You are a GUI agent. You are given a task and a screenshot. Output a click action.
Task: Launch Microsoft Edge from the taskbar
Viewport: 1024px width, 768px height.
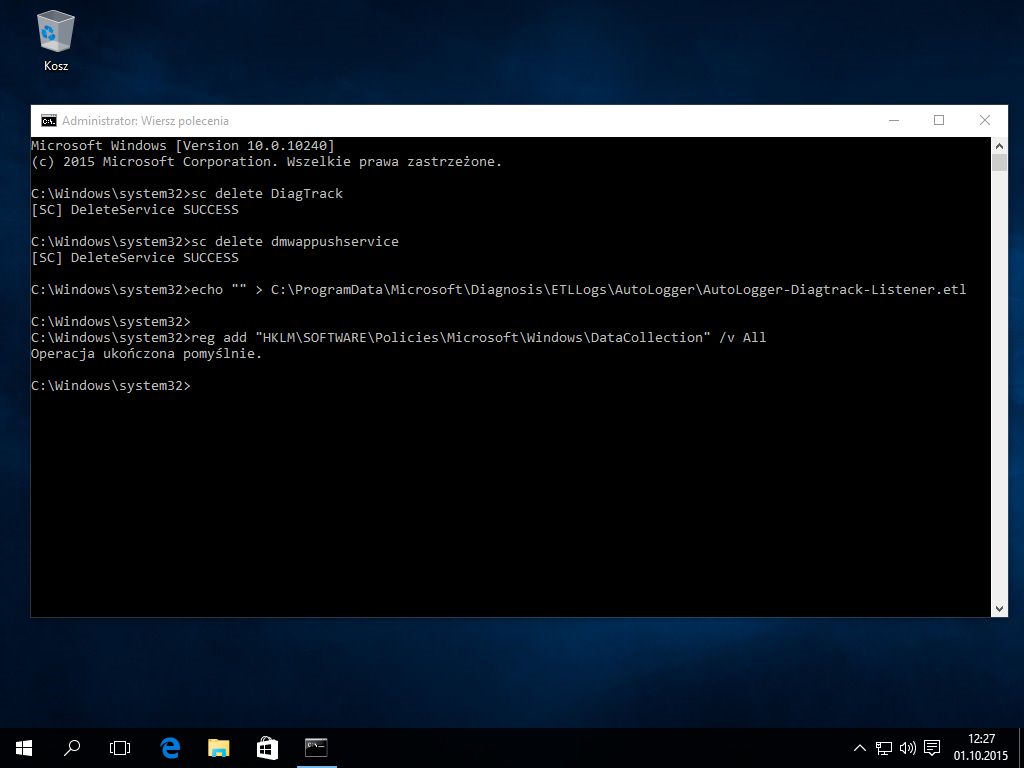[x=170, y=748]
